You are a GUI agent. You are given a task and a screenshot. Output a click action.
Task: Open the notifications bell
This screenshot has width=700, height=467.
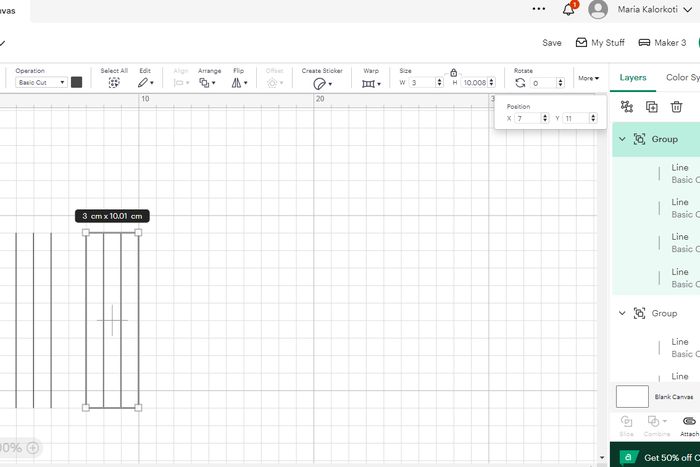(568, 9)
